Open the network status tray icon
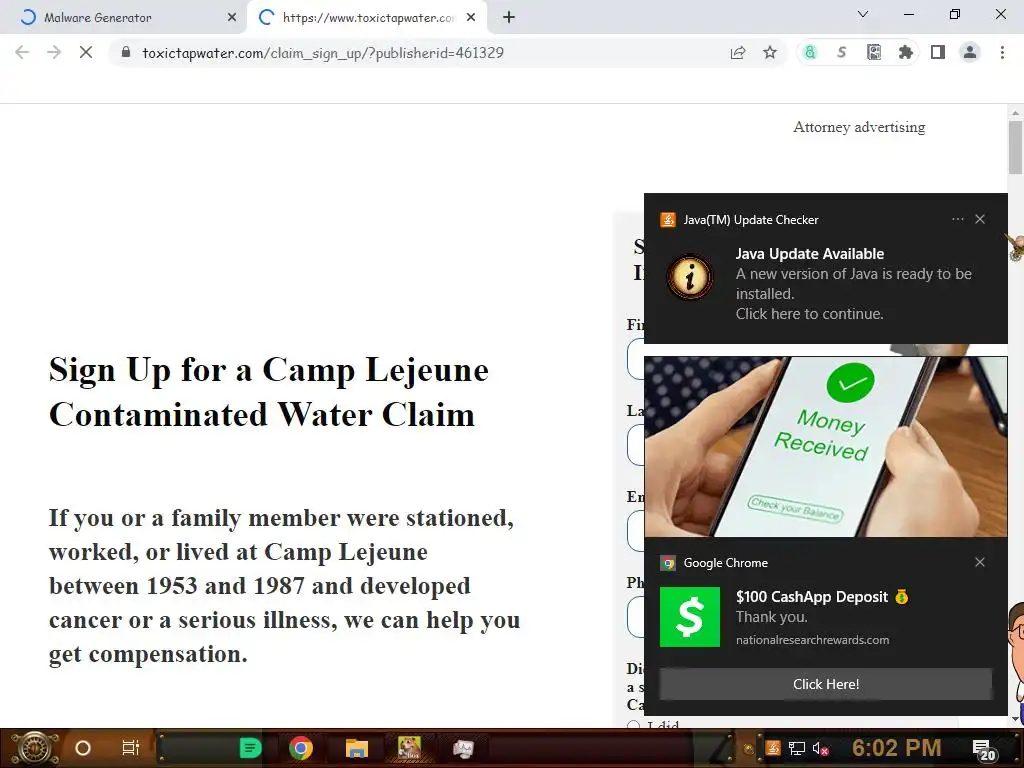1024x768 pixels. coord(797,748)
